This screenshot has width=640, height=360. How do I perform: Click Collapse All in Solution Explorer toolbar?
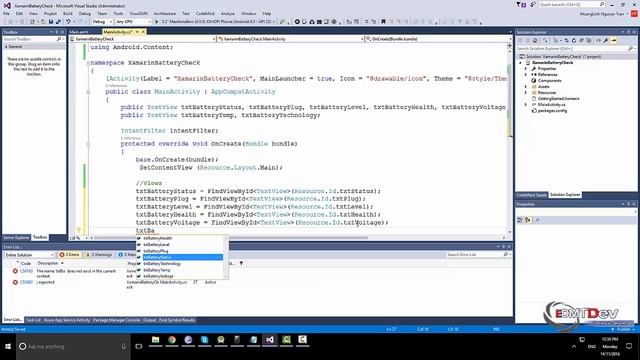coord(581,40)
